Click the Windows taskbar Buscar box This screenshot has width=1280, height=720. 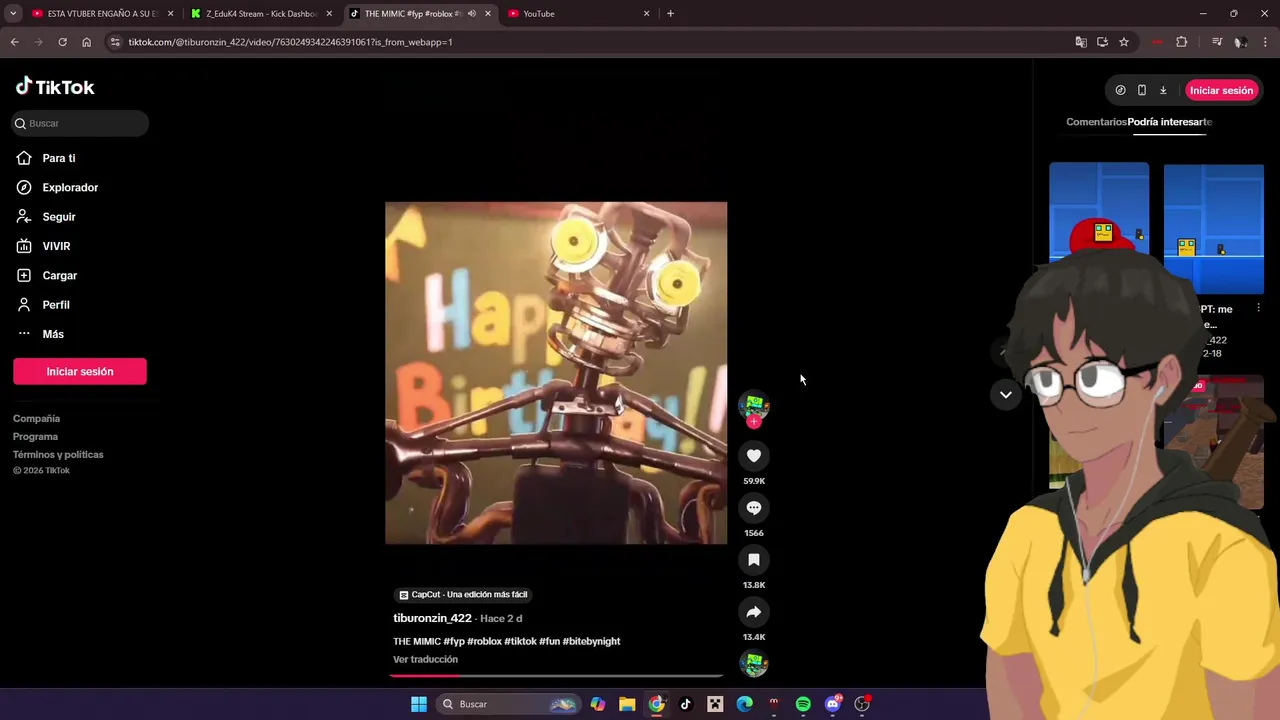[509, 704]
